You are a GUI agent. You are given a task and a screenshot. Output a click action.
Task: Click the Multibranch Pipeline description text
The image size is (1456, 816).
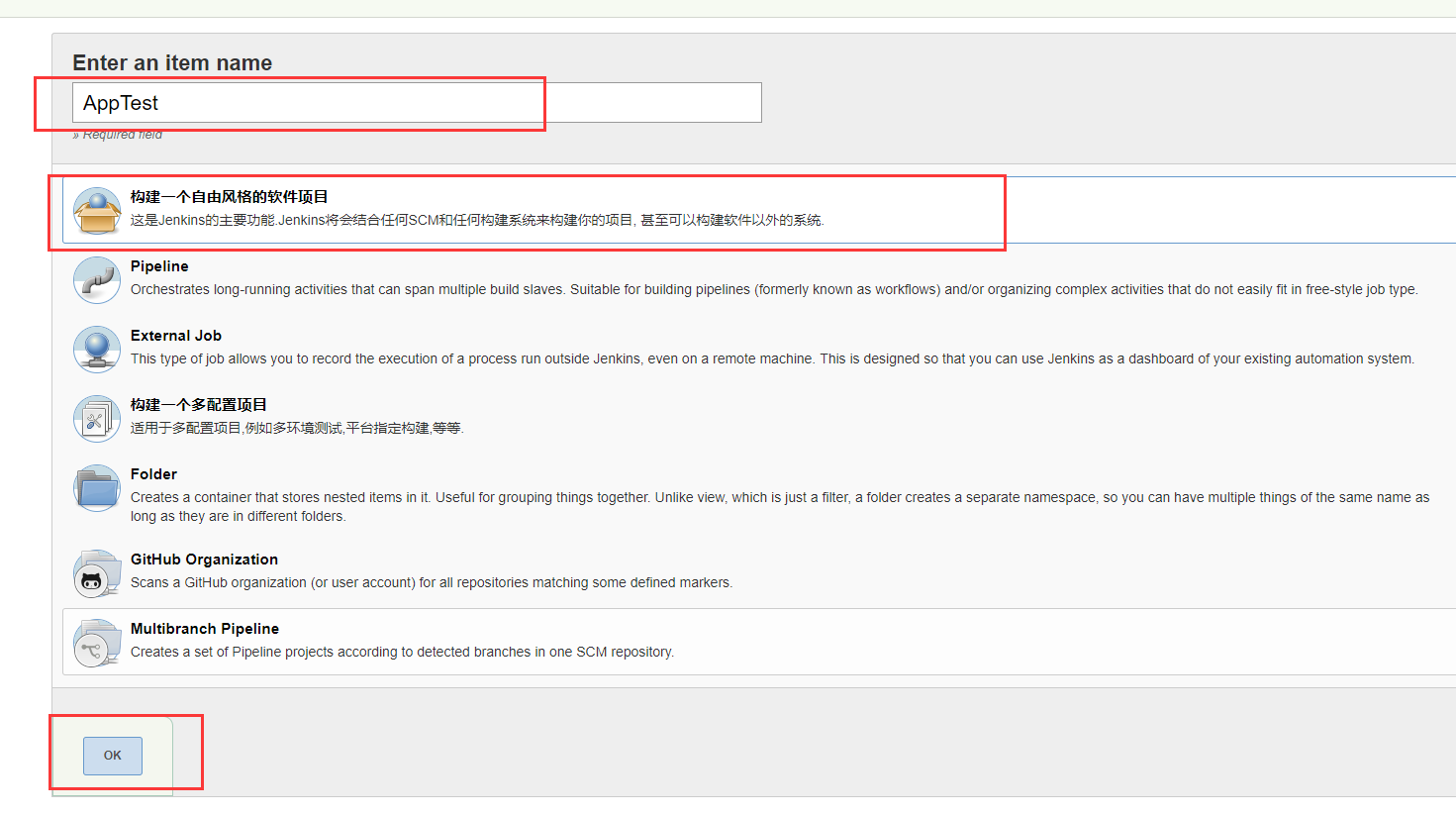tap(402, 652)
